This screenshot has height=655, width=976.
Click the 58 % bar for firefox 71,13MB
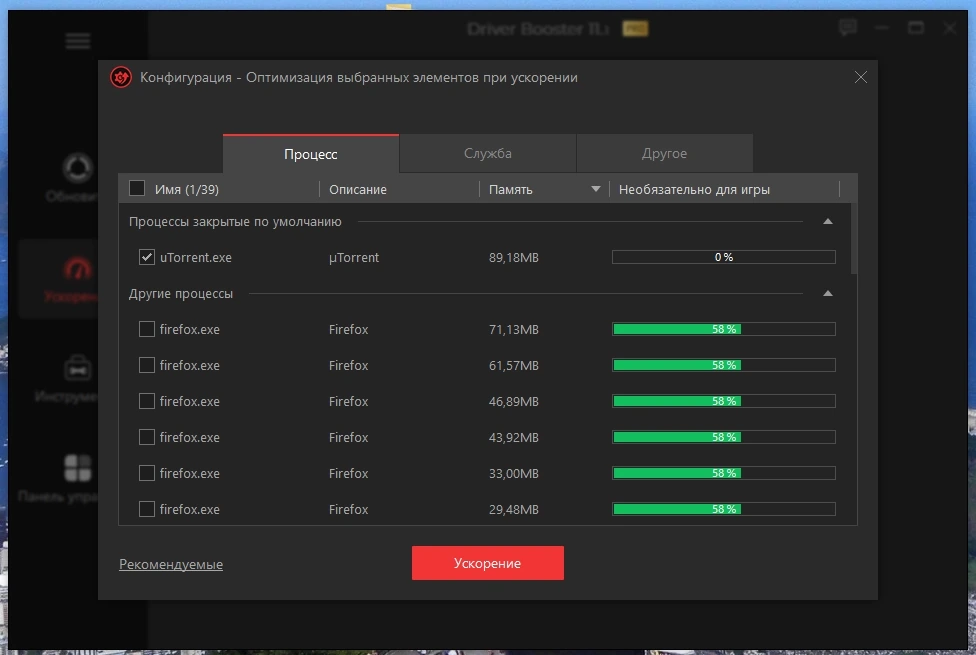tap(723, 329)
